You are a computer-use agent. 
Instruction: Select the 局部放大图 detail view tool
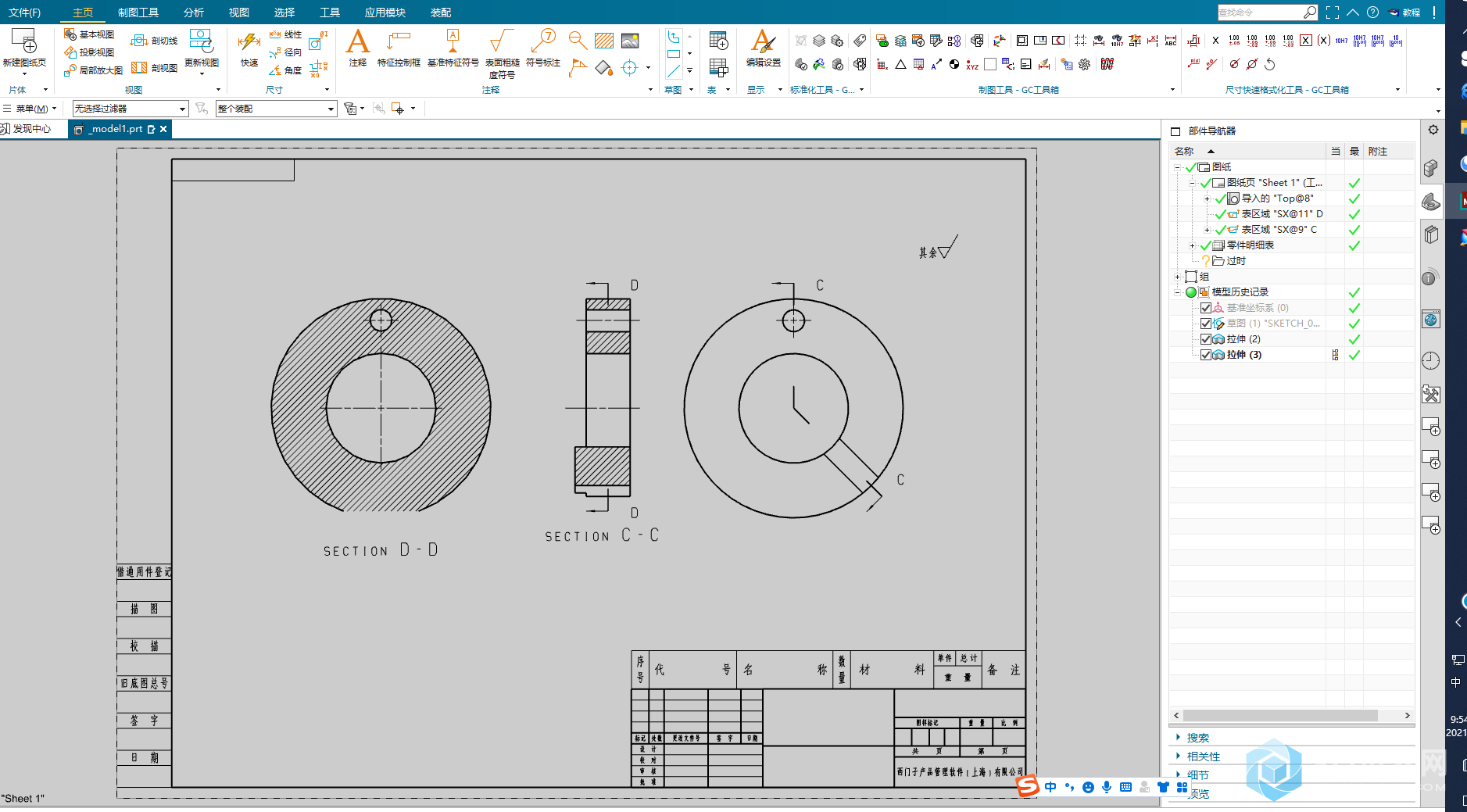click(x=93, y=70)
